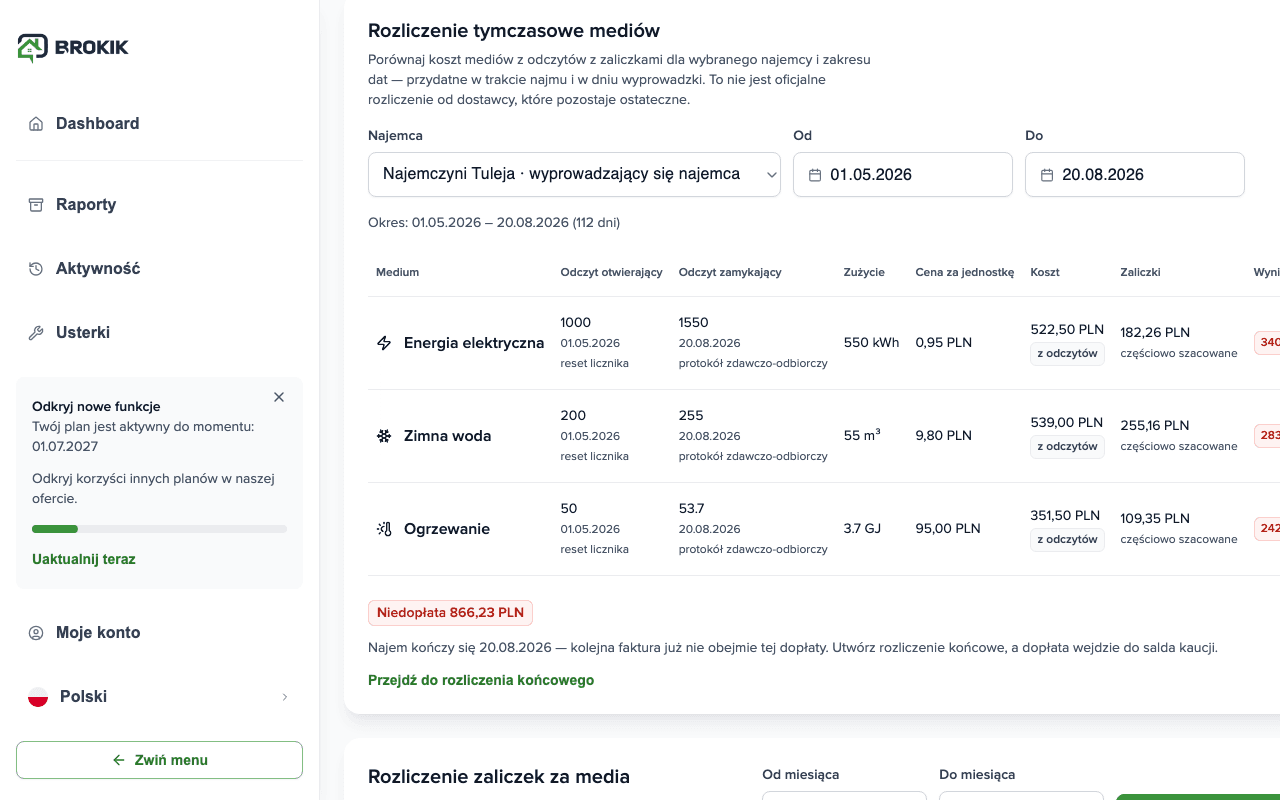The image size is (1280, 800).
Task: Click z odczytów badge under 351,50 PLN
Action: 1067,539
